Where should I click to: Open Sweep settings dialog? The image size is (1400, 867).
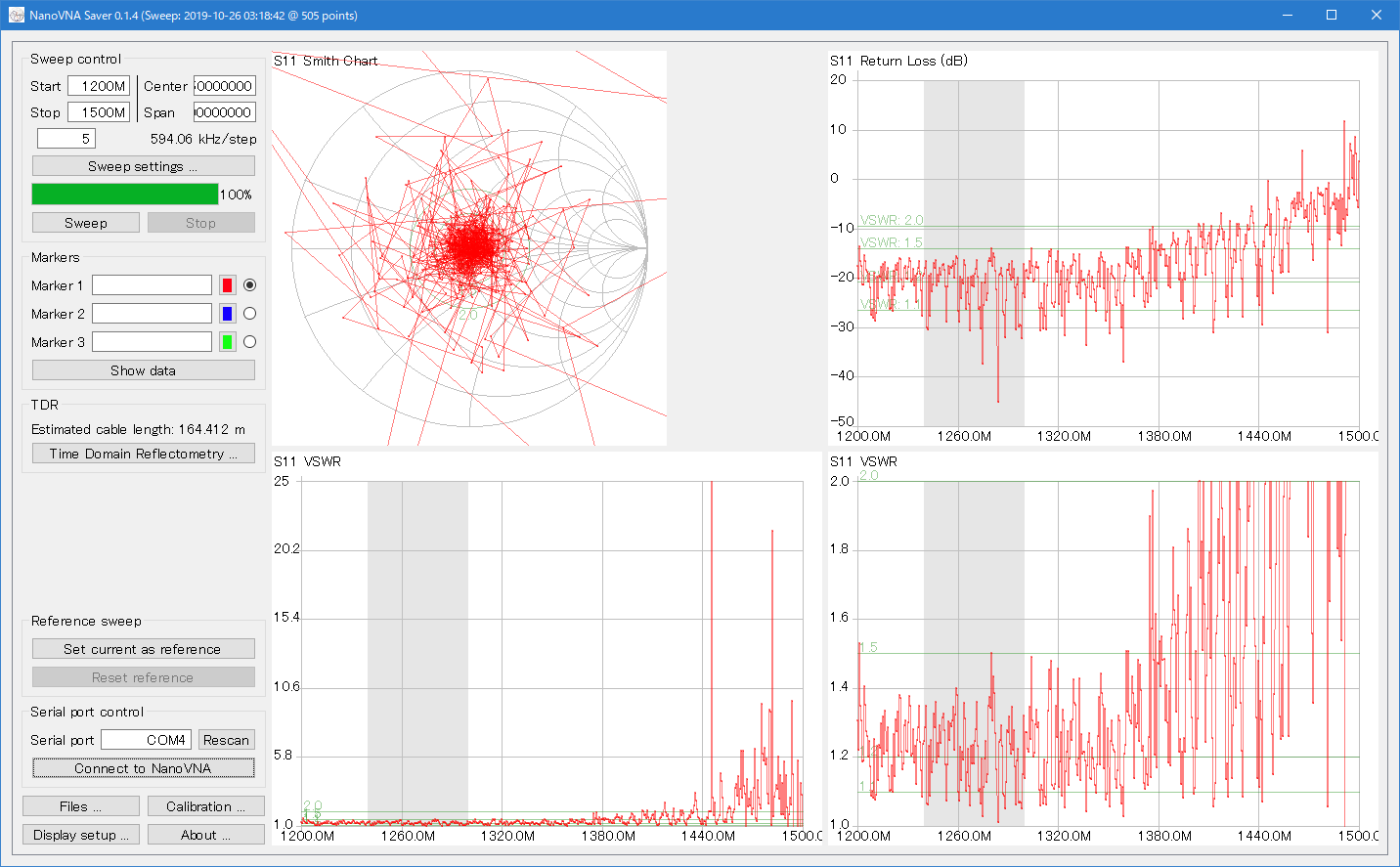click(x=144, y=166)
